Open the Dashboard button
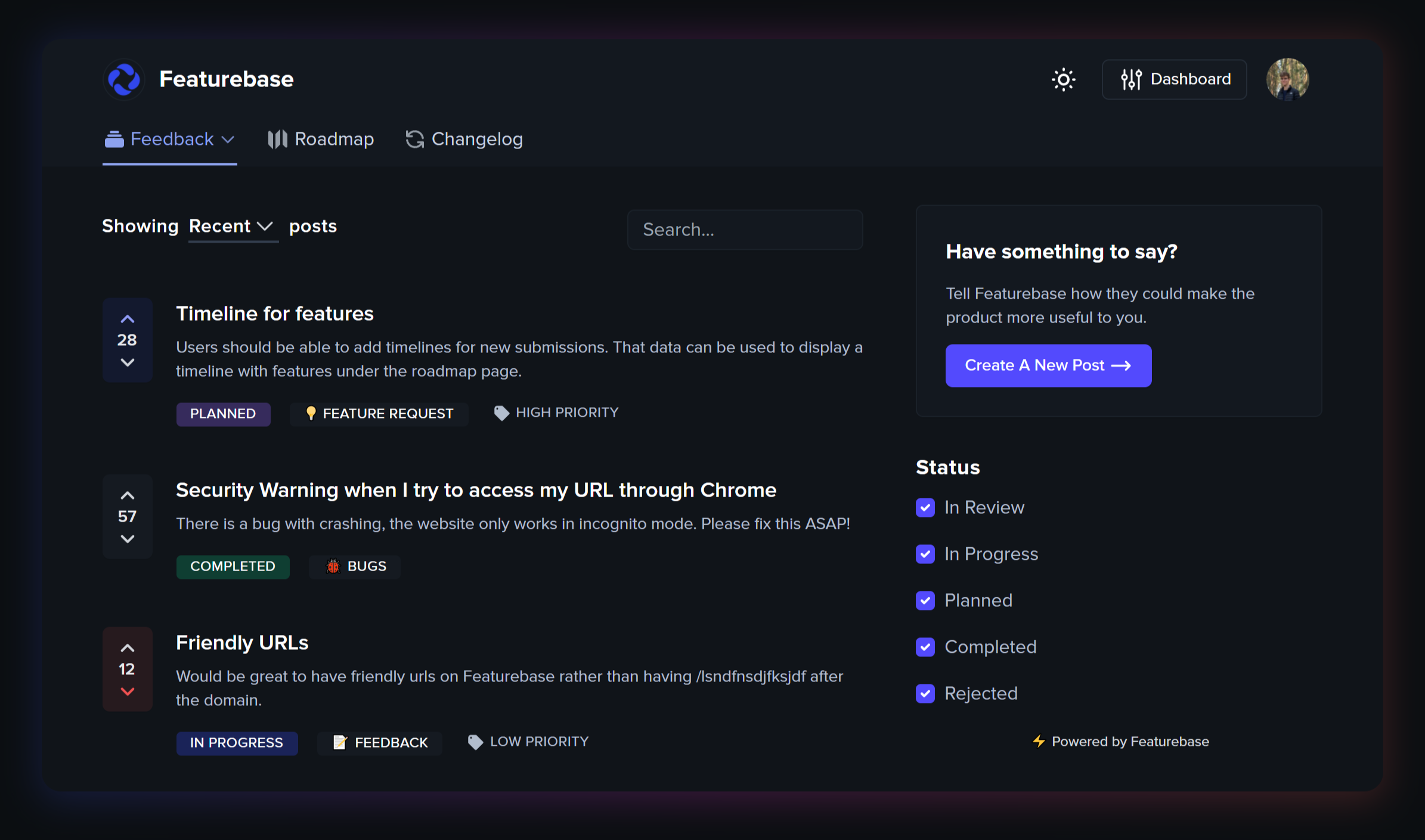 [1174, 79]
